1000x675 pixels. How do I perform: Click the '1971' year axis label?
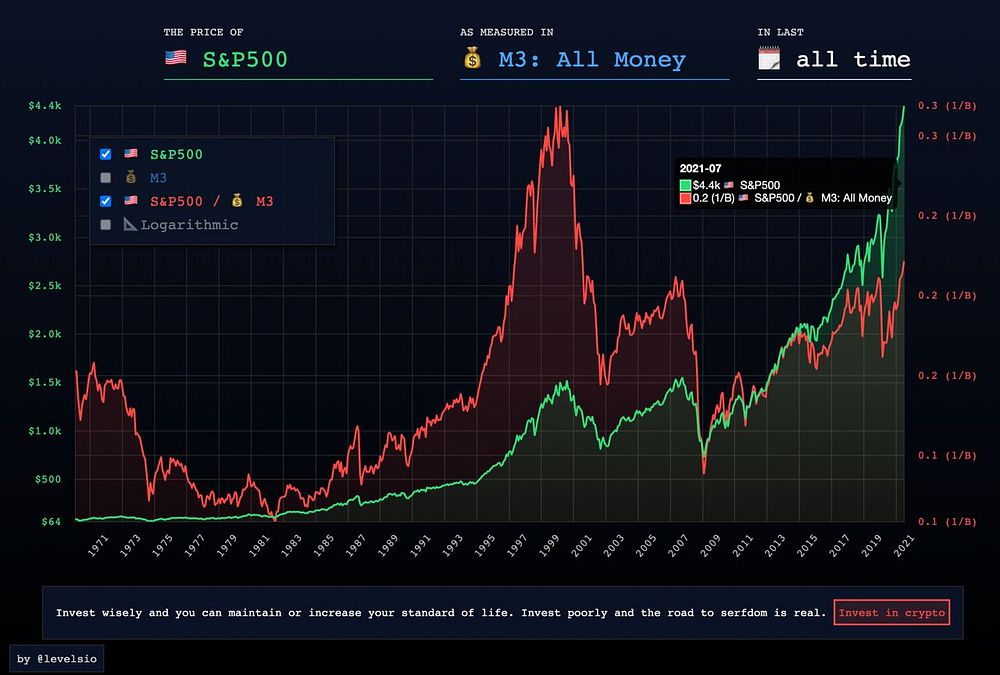98,547
